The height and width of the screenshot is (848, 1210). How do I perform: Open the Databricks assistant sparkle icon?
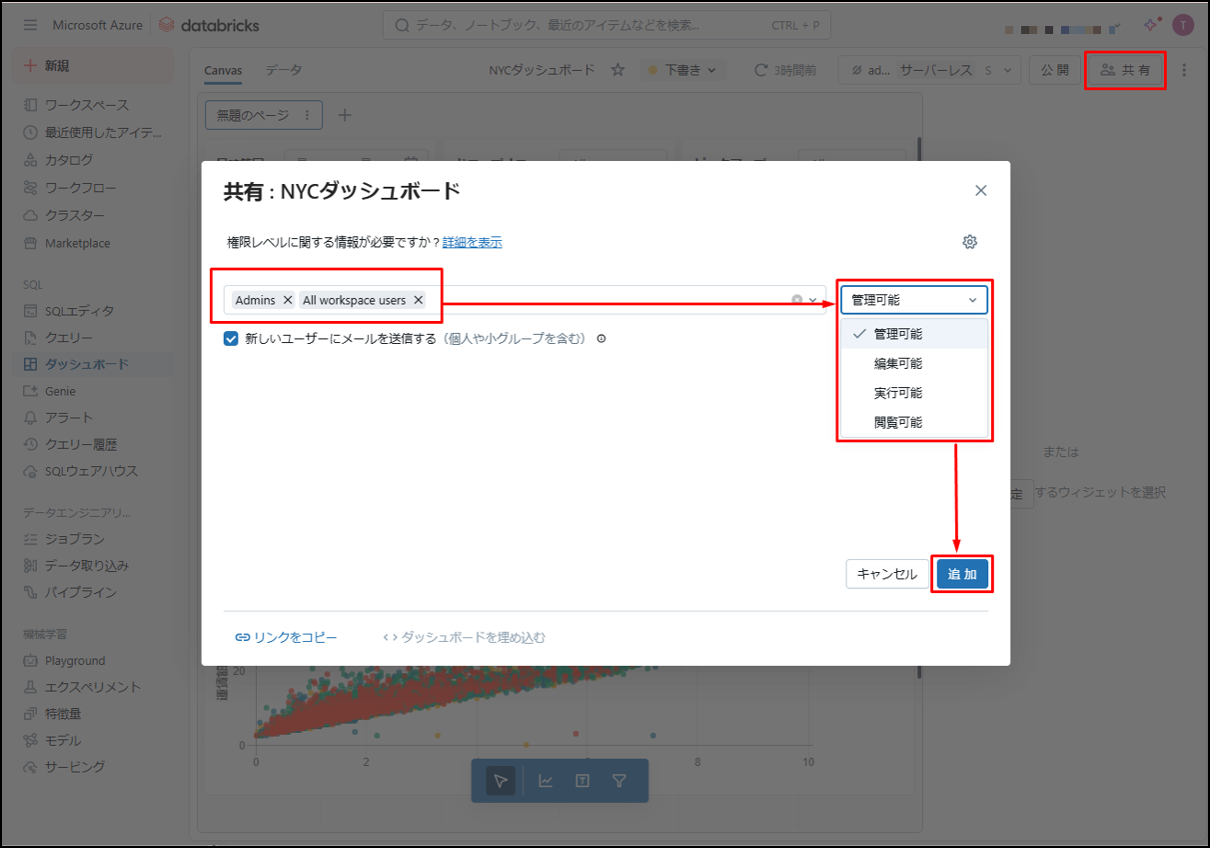1151,25
